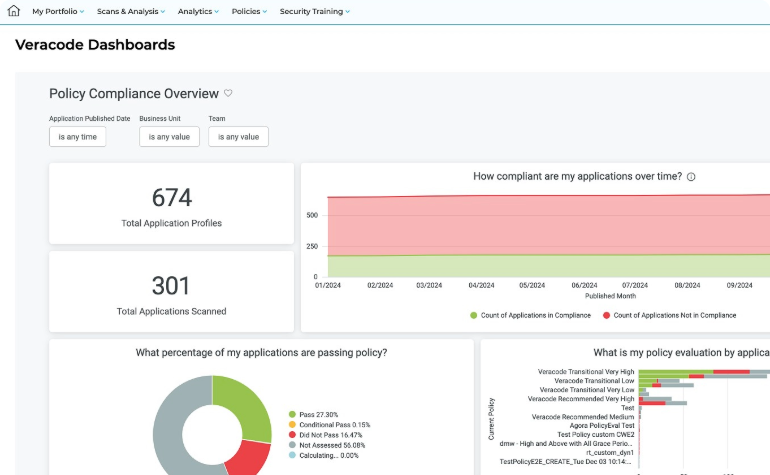This screenshot has height=475, width=770.
Task: Toggle the Count of Applications in Compliance series
Action: click(531, 315)
